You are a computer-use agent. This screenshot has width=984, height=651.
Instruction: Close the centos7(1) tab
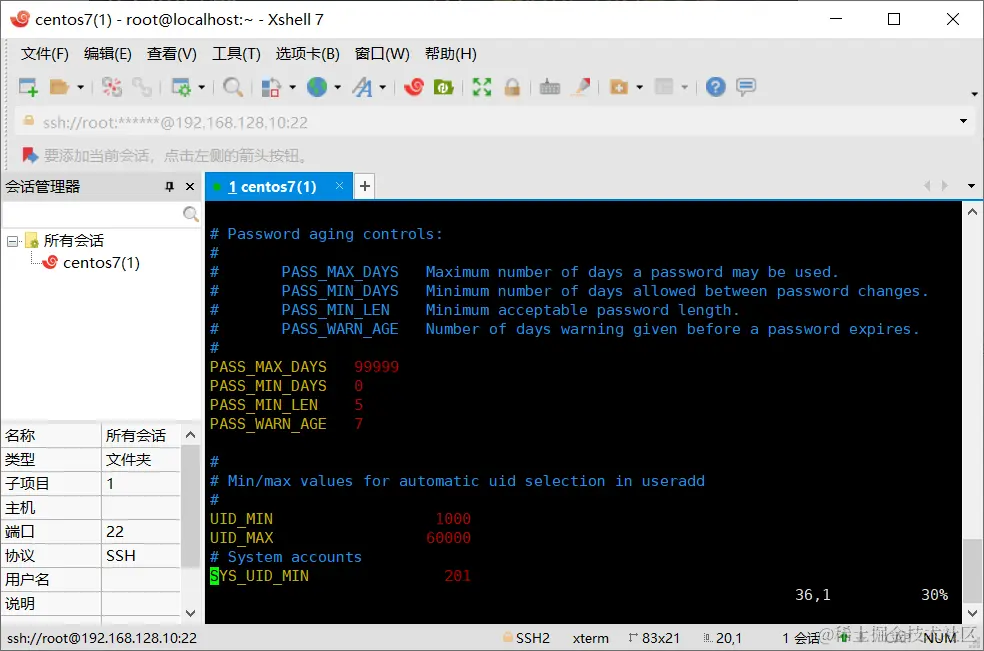point(340,186)
